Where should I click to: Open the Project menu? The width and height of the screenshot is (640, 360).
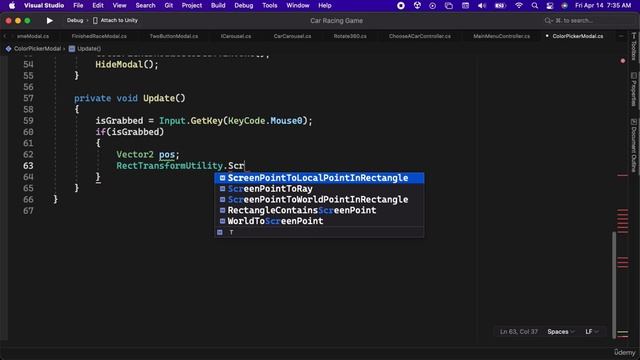coord(192,6)
